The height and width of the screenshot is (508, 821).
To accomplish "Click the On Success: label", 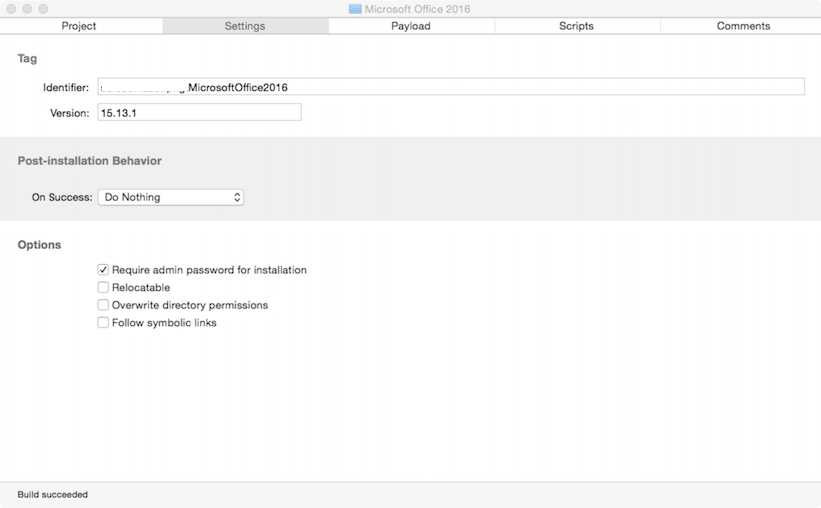I will coord(62,197).
